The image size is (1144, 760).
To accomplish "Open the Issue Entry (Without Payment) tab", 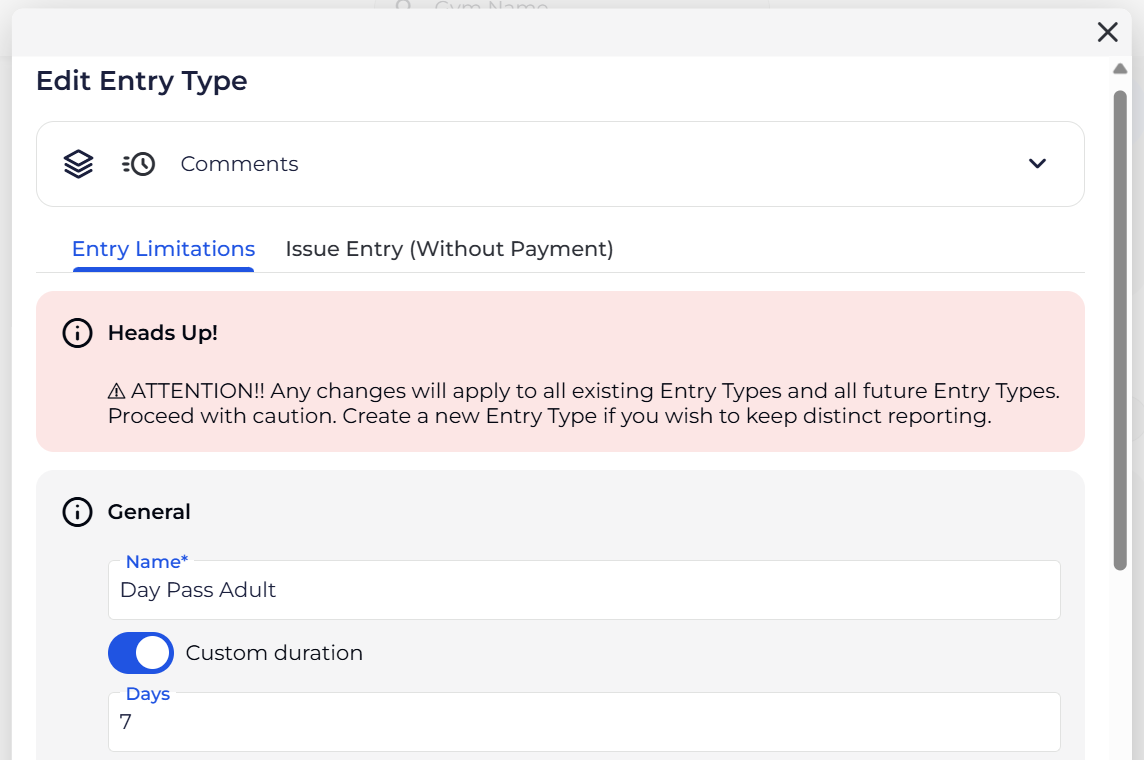I will pos(449,249).
